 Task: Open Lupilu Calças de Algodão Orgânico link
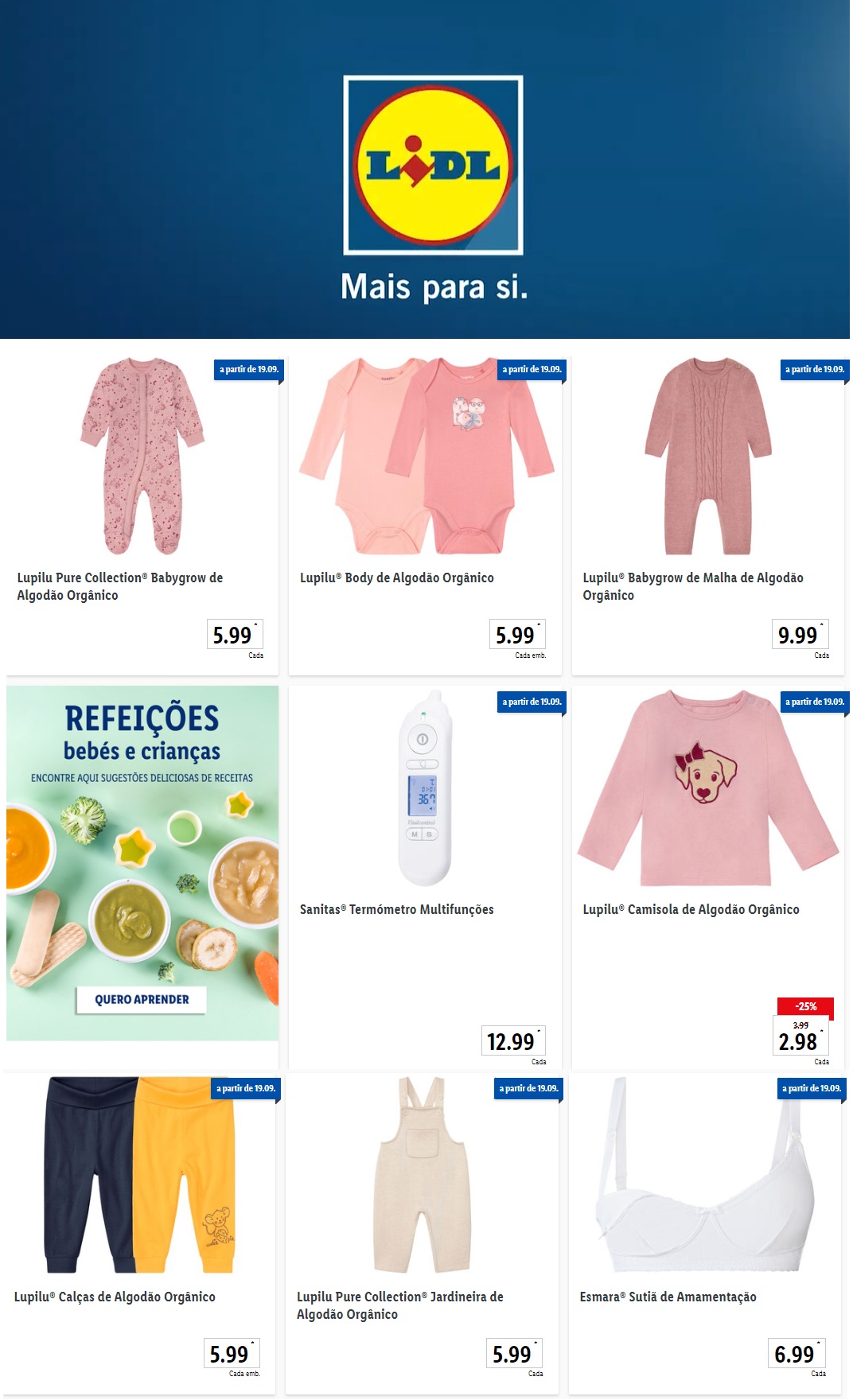115,1297
